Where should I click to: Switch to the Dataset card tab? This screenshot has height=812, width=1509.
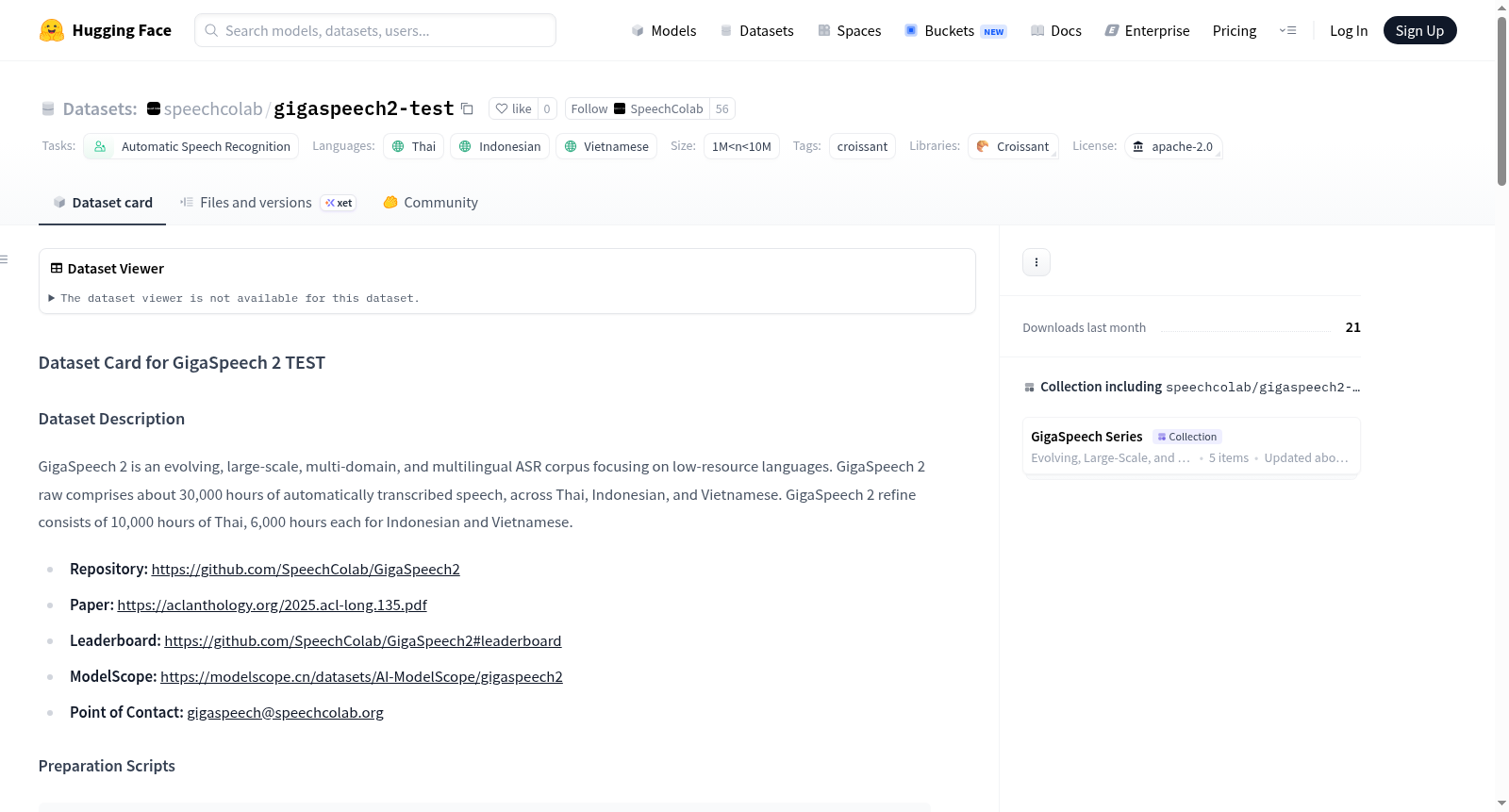click(x=103, y=203)
